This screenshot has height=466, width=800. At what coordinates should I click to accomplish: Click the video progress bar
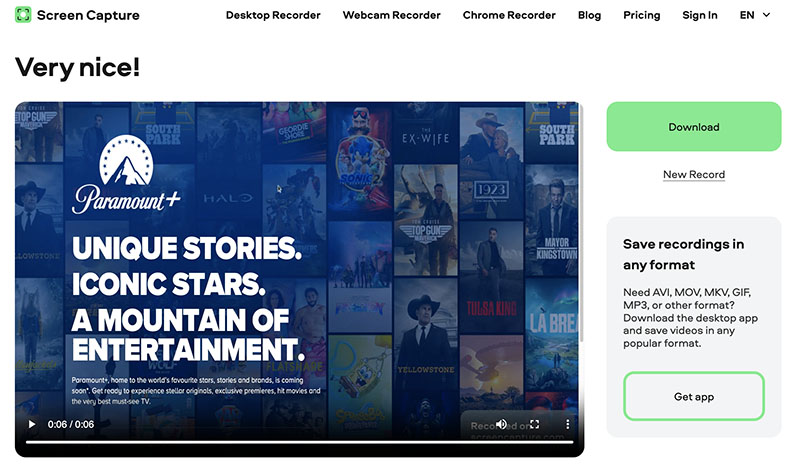coord(300,441)
